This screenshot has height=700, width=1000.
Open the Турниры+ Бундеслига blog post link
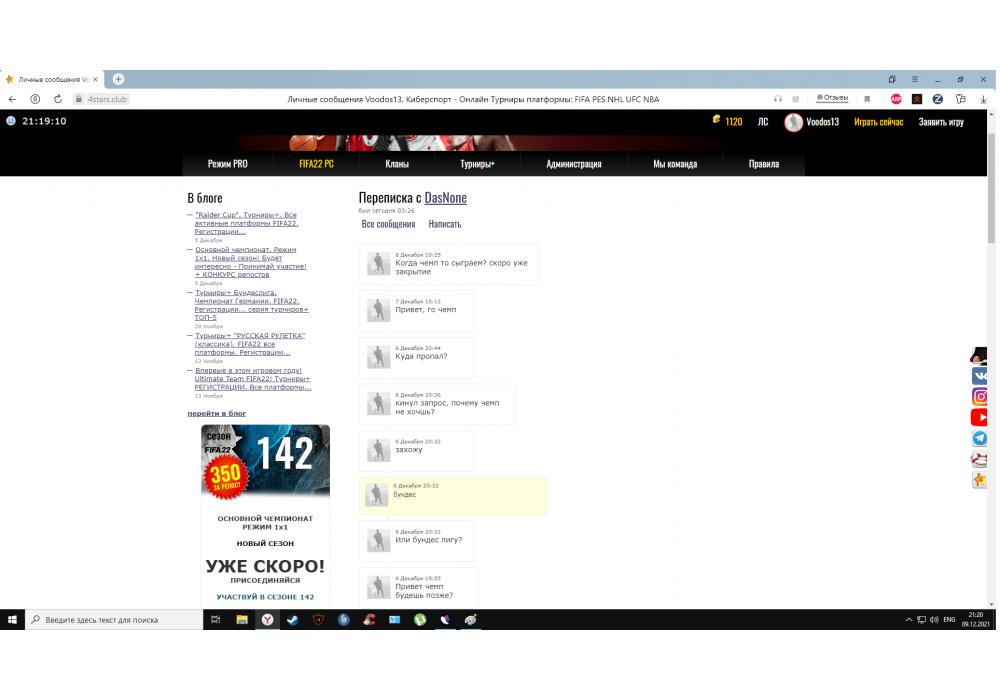[251, 305]
